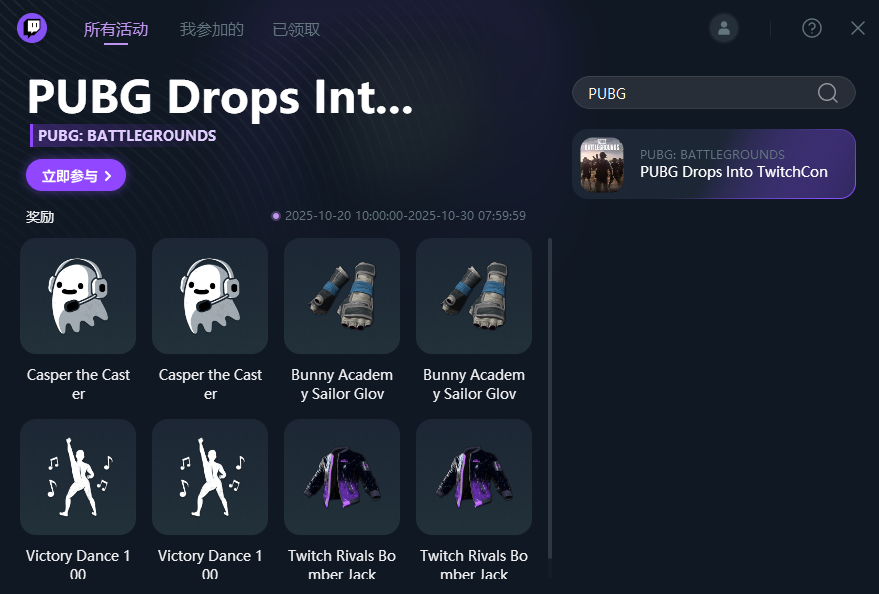Switch to the 已领取 tab
Image resolution: width=879 pixels, height=594 pixels.
296,29
